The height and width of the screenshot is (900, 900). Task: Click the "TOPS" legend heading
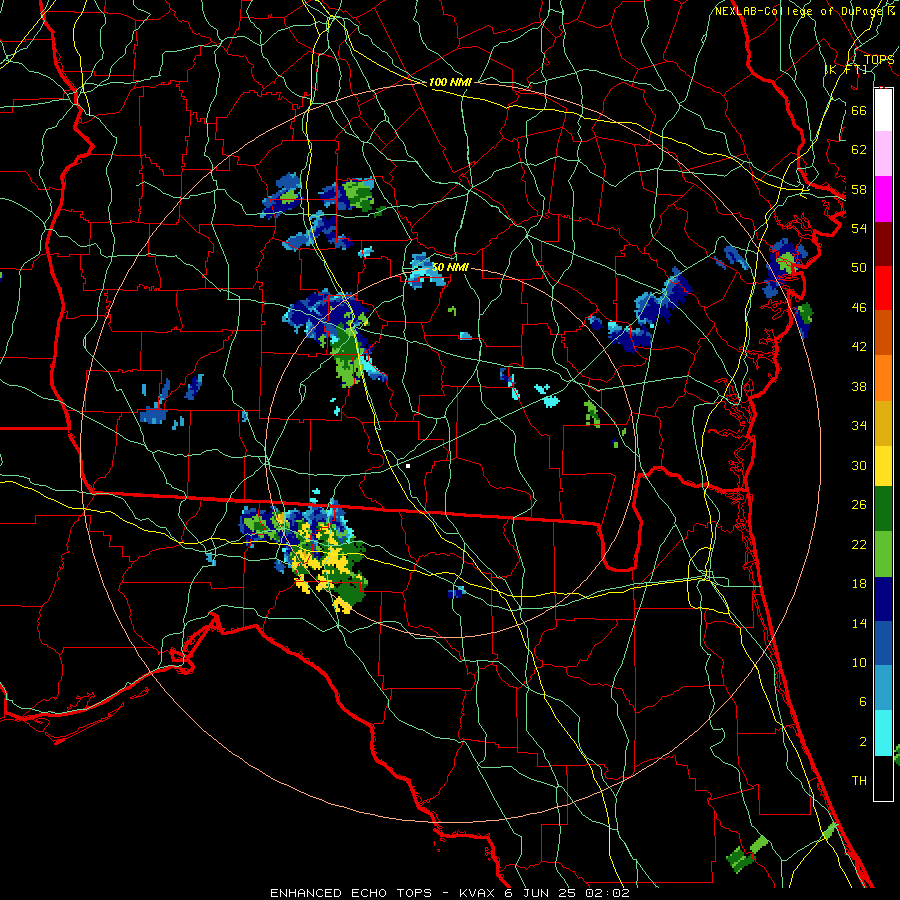(879, 59)
